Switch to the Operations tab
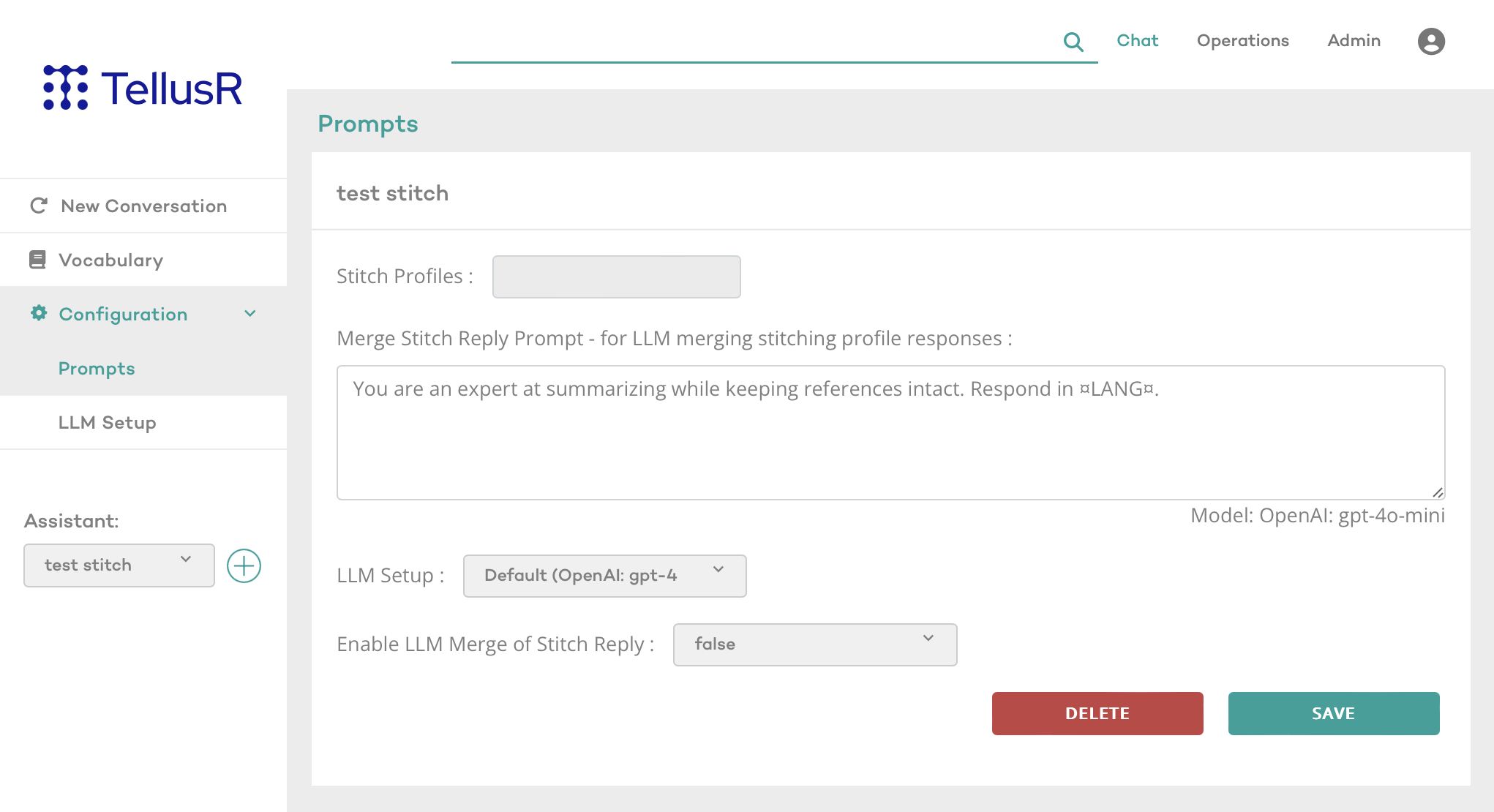This screenshot has height=812, width=1494. click(1242, 41)
